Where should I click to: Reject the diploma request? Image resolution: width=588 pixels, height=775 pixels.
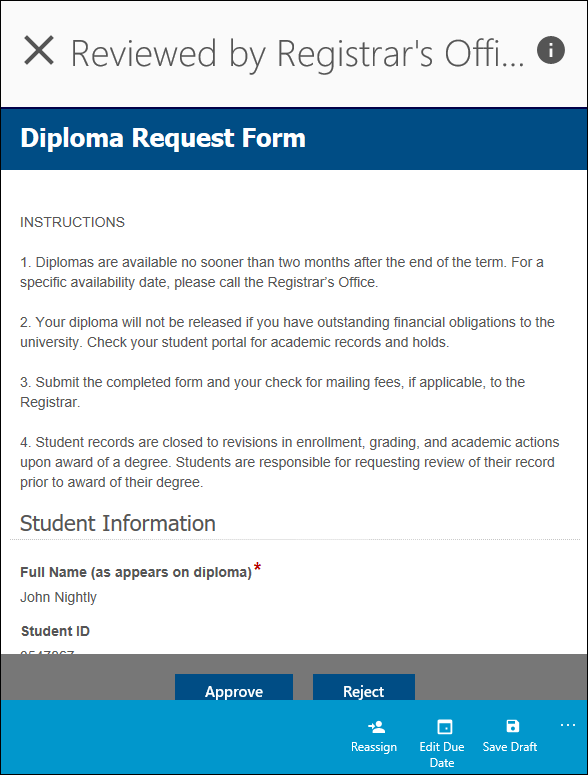364,687
